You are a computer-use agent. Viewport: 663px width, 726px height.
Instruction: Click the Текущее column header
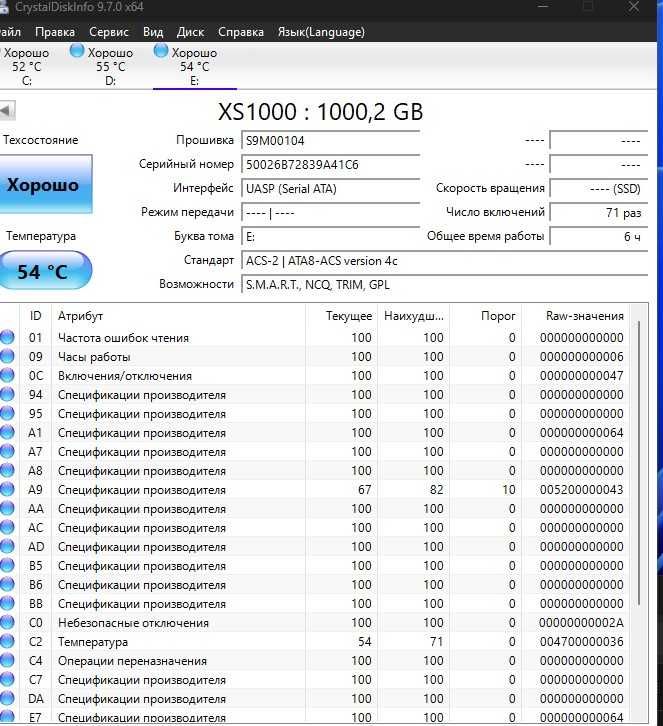[x=342, y=316]
